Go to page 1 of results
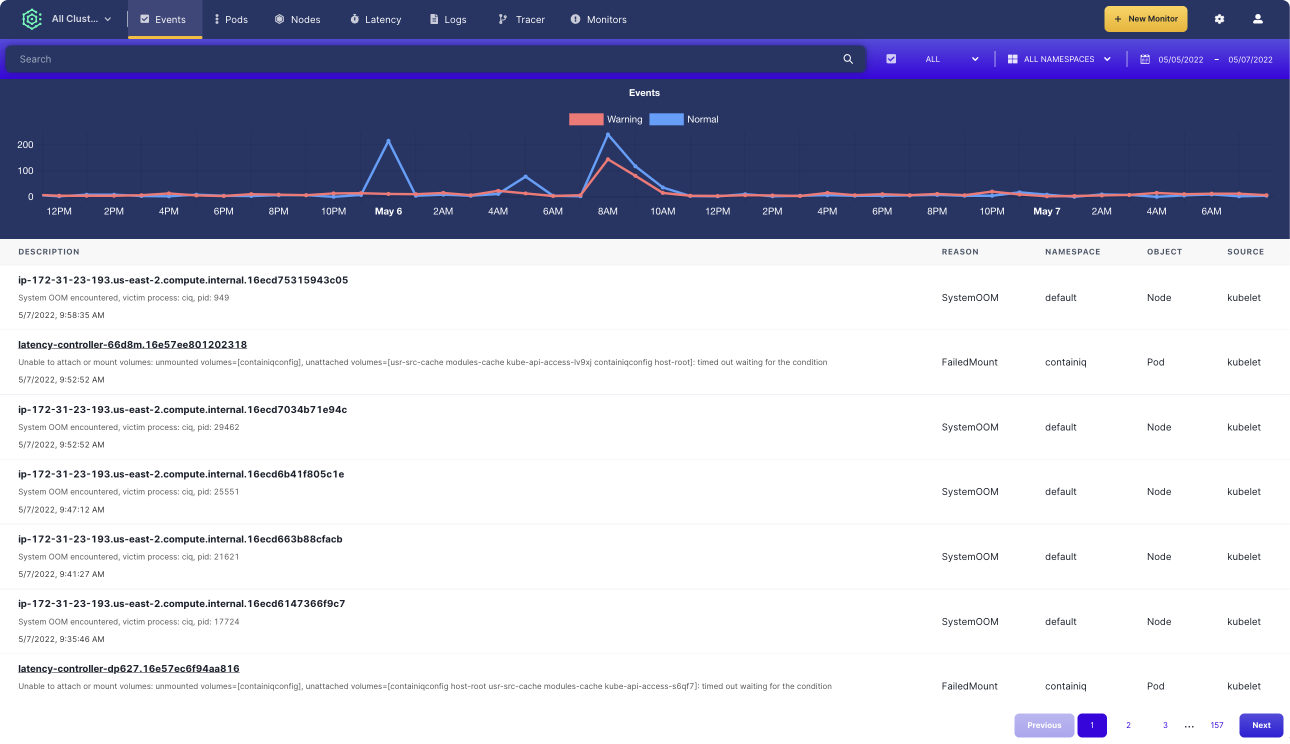The width and height of the screenshot is (1290, 744). (1092, 725)
